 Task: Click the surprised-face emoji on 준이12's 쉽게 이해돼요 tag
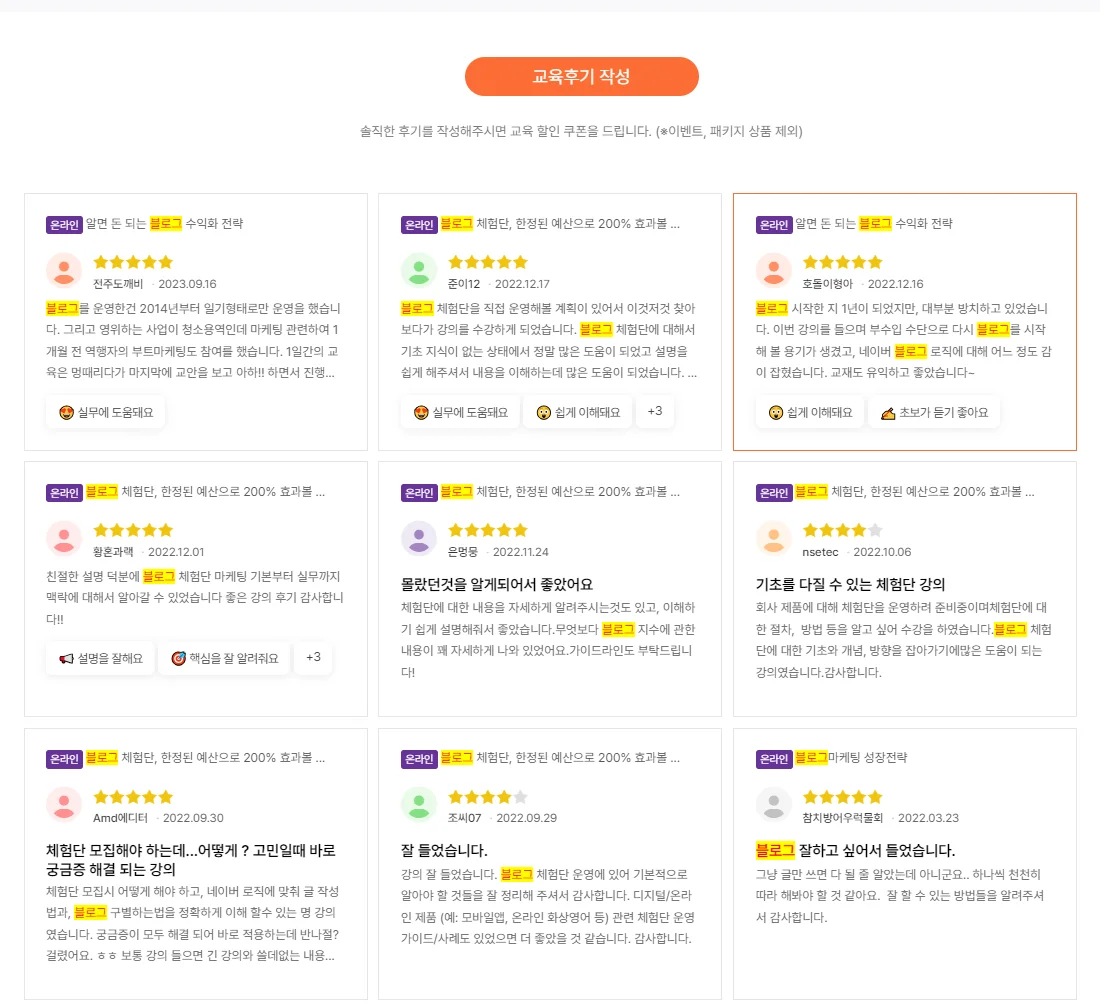[543, 411]
